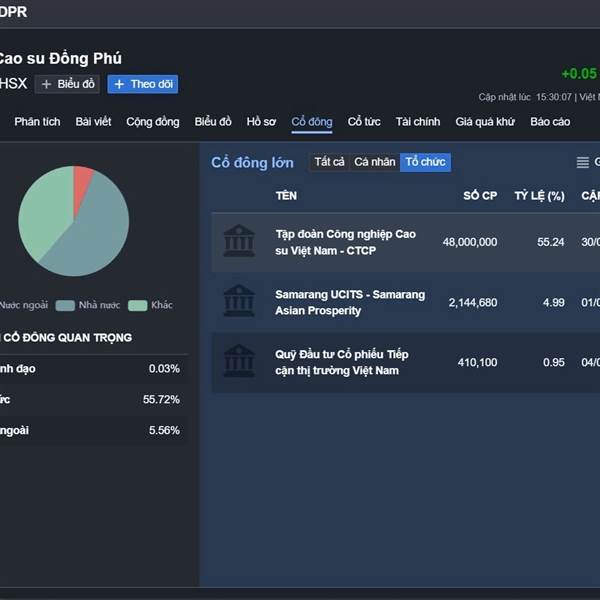Click the institution icon for Quỹ Đầu tư Cổ phiếu
Image resolution: width=600 pixels, height=600 pixels.
pyautogui.click(x=239, y=362)
